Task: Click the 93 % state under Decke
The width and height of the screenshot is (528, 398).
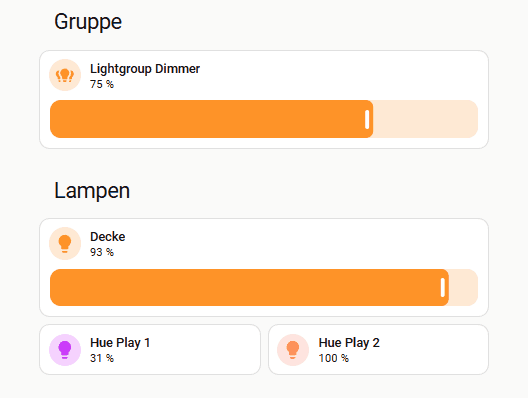Action: coord(102,252)
